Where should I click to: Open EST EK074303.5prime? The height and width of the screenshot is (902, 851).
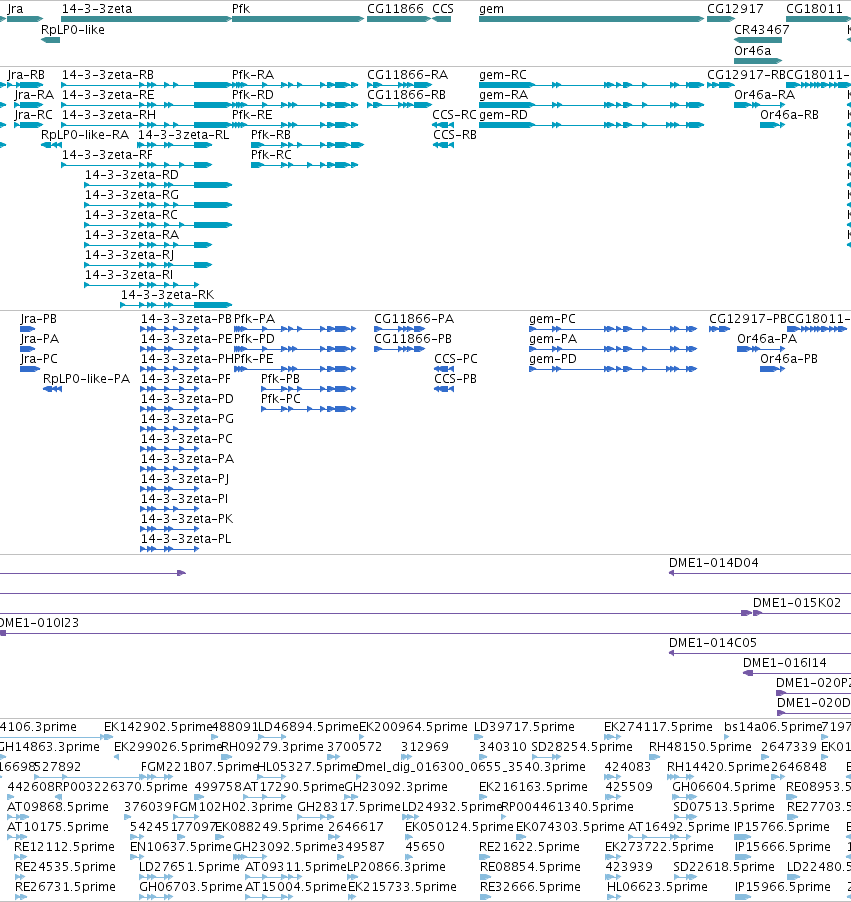tap(570, 827)
